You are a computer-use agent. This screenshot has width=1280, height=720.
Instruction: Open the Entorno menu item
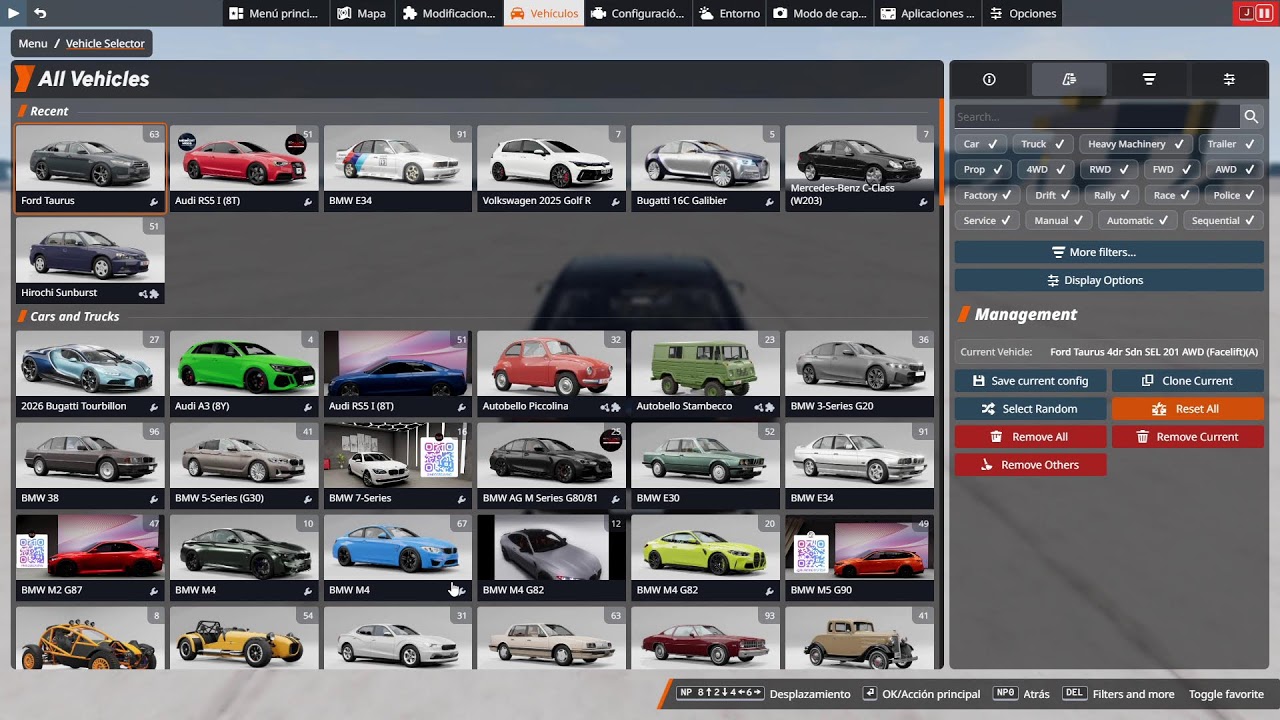click(730, 13)
